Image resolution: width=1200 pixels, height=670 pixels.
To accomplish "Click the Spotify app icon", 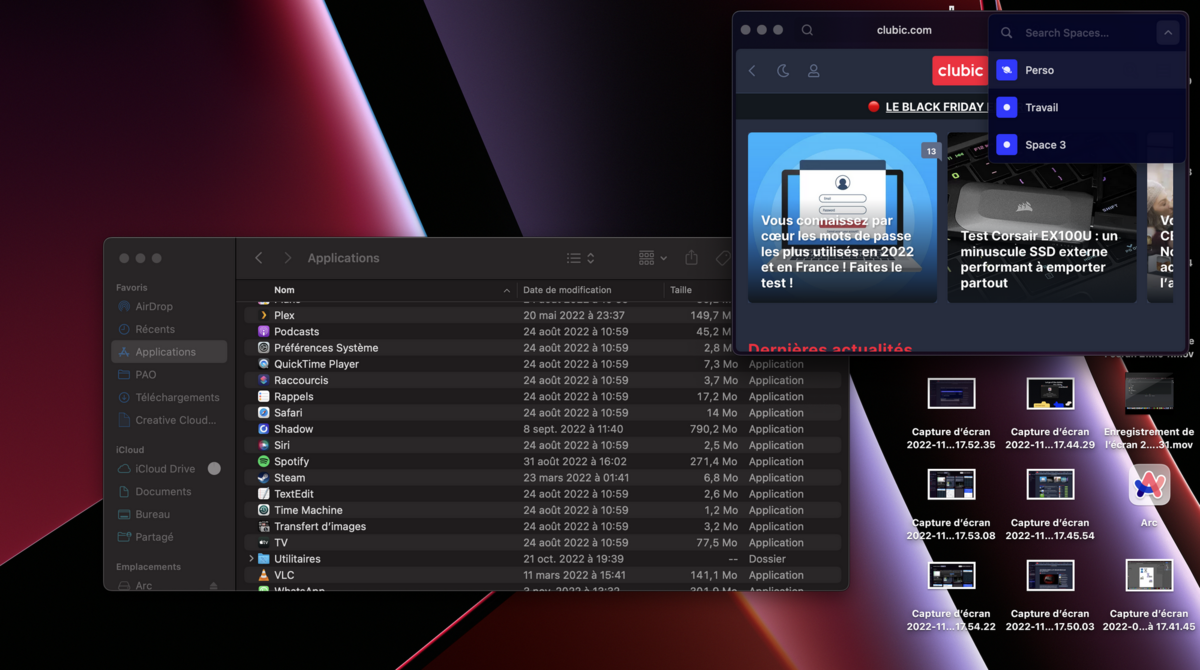I will coord(264,462).
